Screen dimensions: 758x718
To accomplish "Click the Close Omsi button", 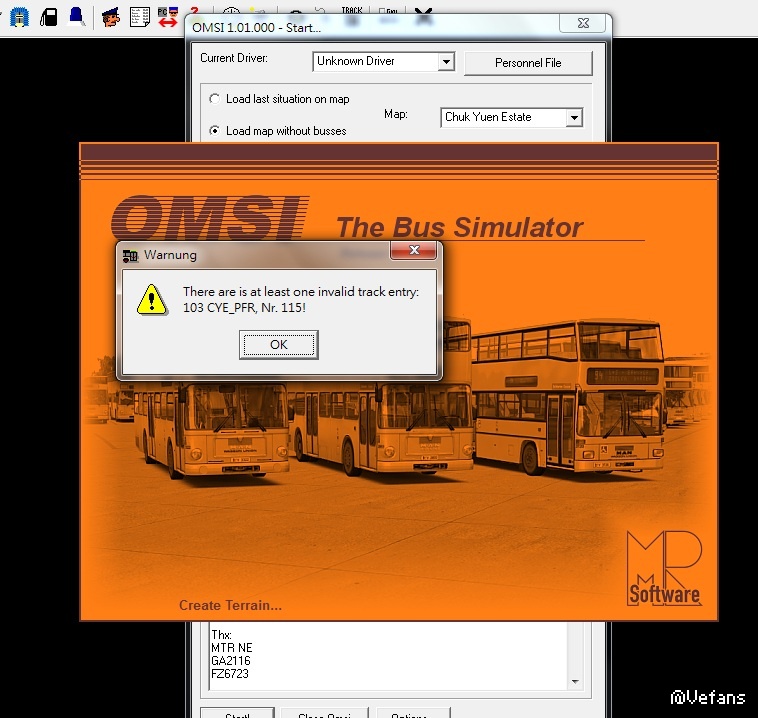I will pyautogui.click(x=324, y=713).
